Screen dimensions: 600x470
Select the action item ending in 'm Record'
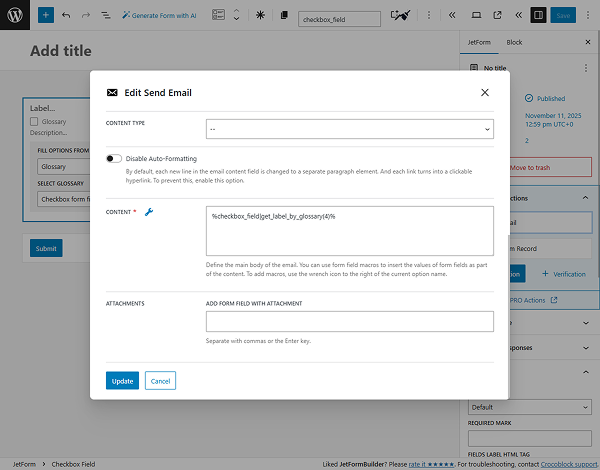[x=550, y=248]
